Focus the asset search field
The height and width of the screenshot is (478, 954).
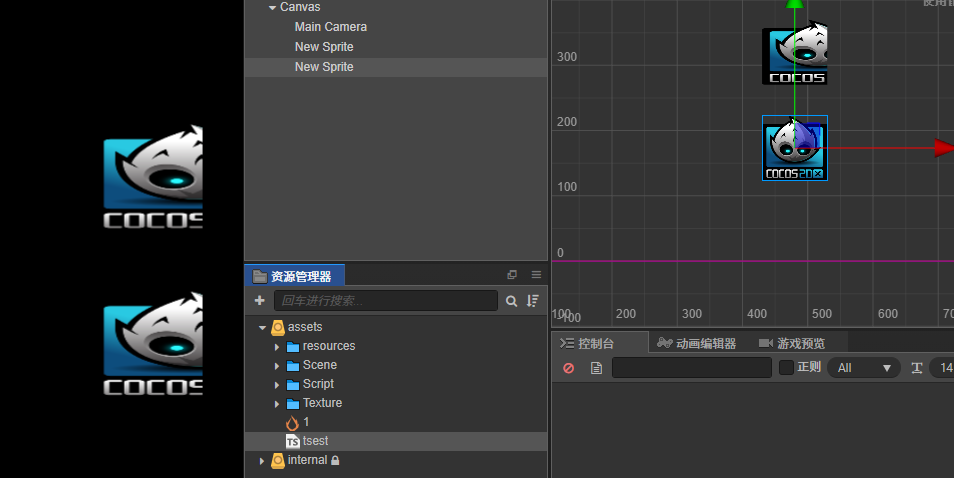coord(386,300)
